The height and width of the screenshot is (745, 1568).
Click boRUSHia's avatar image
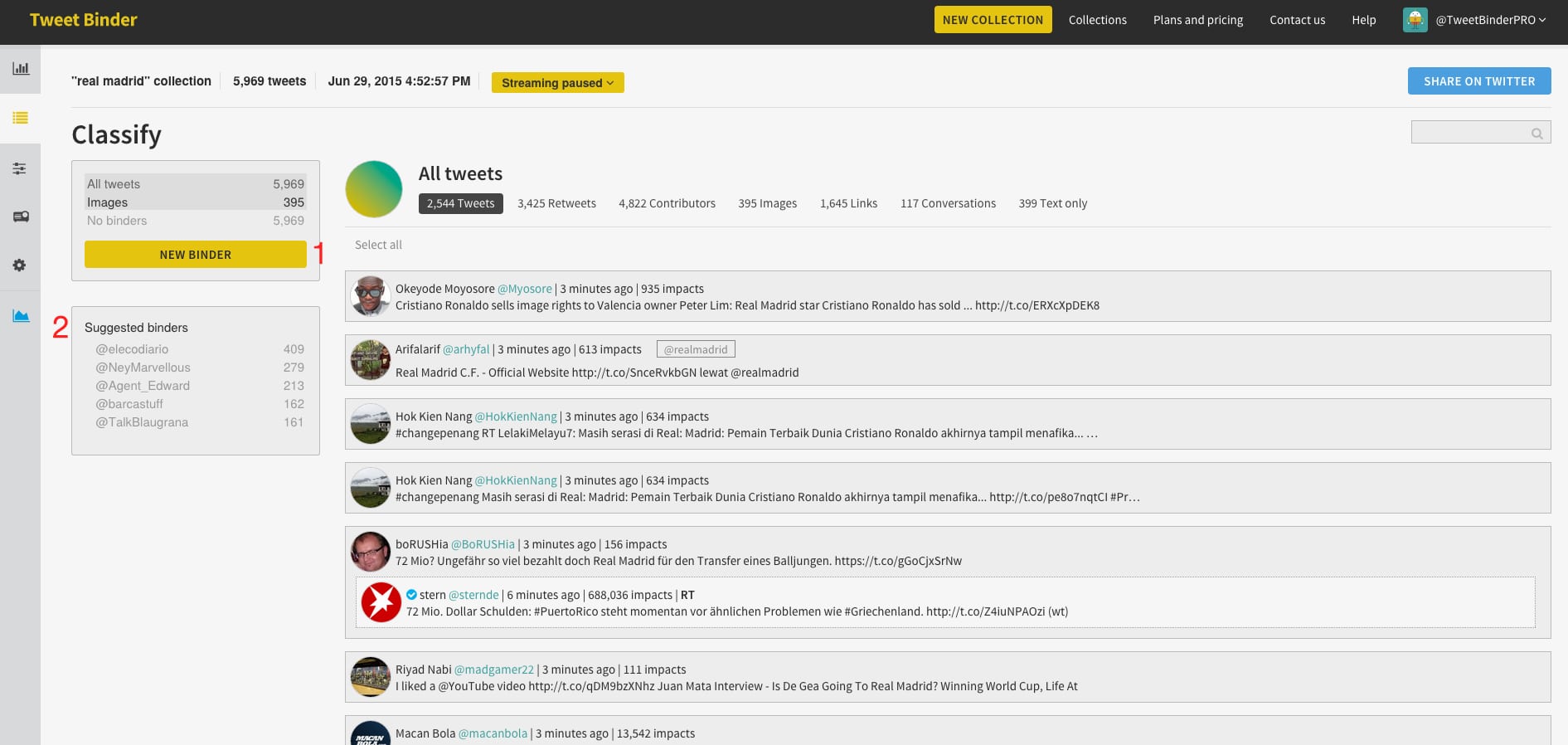(x=371, y=552)
